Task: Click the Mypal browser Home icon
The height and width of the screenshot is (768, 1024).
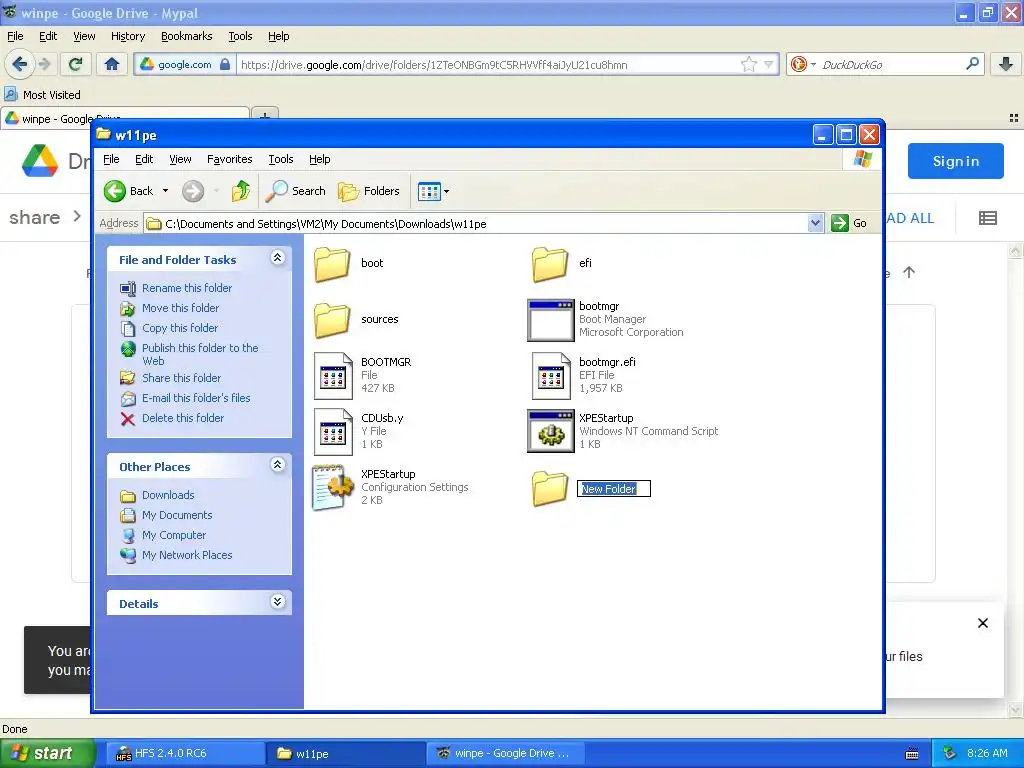Action: 112,64
